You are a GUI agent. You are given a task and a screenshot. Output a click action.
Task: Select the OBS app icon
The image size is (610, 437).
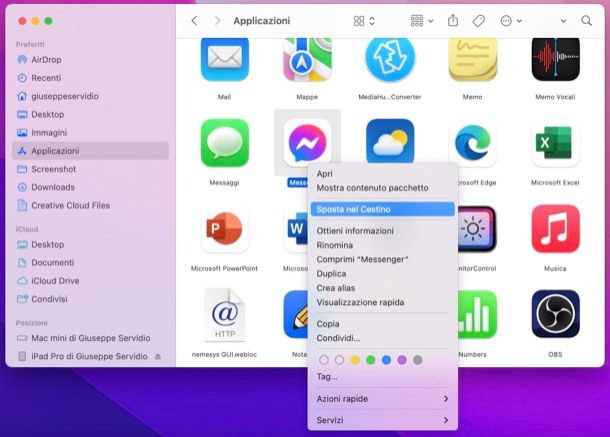[x=556, y=314]
